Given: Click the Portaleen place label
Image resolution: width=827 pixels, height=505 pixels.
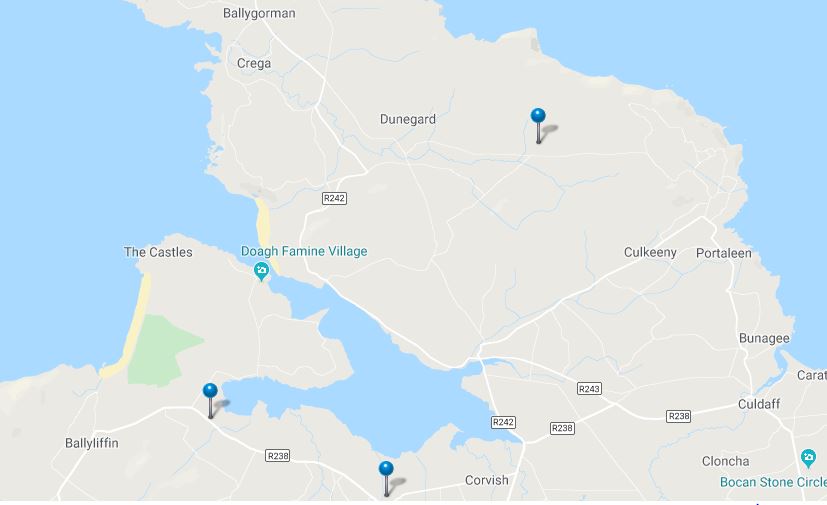Looking at the screenshot, I should (724, 253).
